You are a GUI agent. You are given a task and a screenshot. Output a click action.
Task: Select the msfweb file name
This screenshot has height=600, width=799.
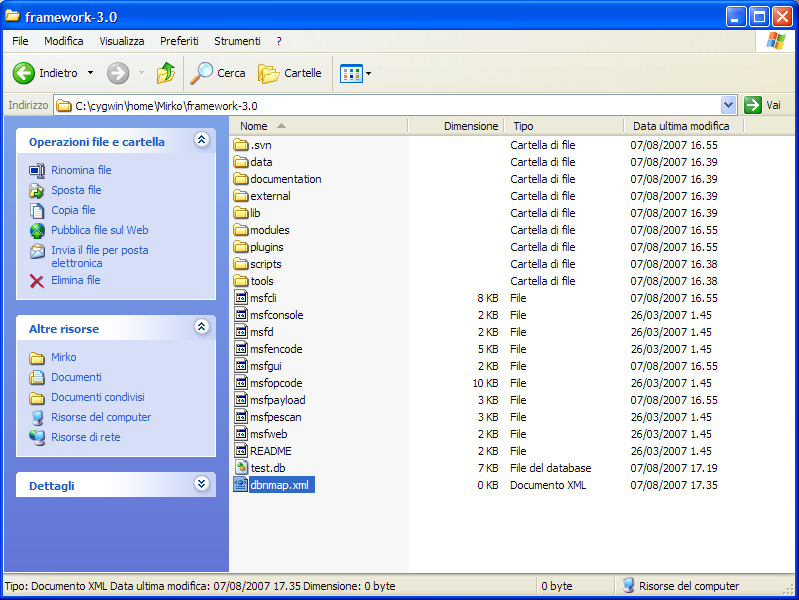click(x=269, y=434)
